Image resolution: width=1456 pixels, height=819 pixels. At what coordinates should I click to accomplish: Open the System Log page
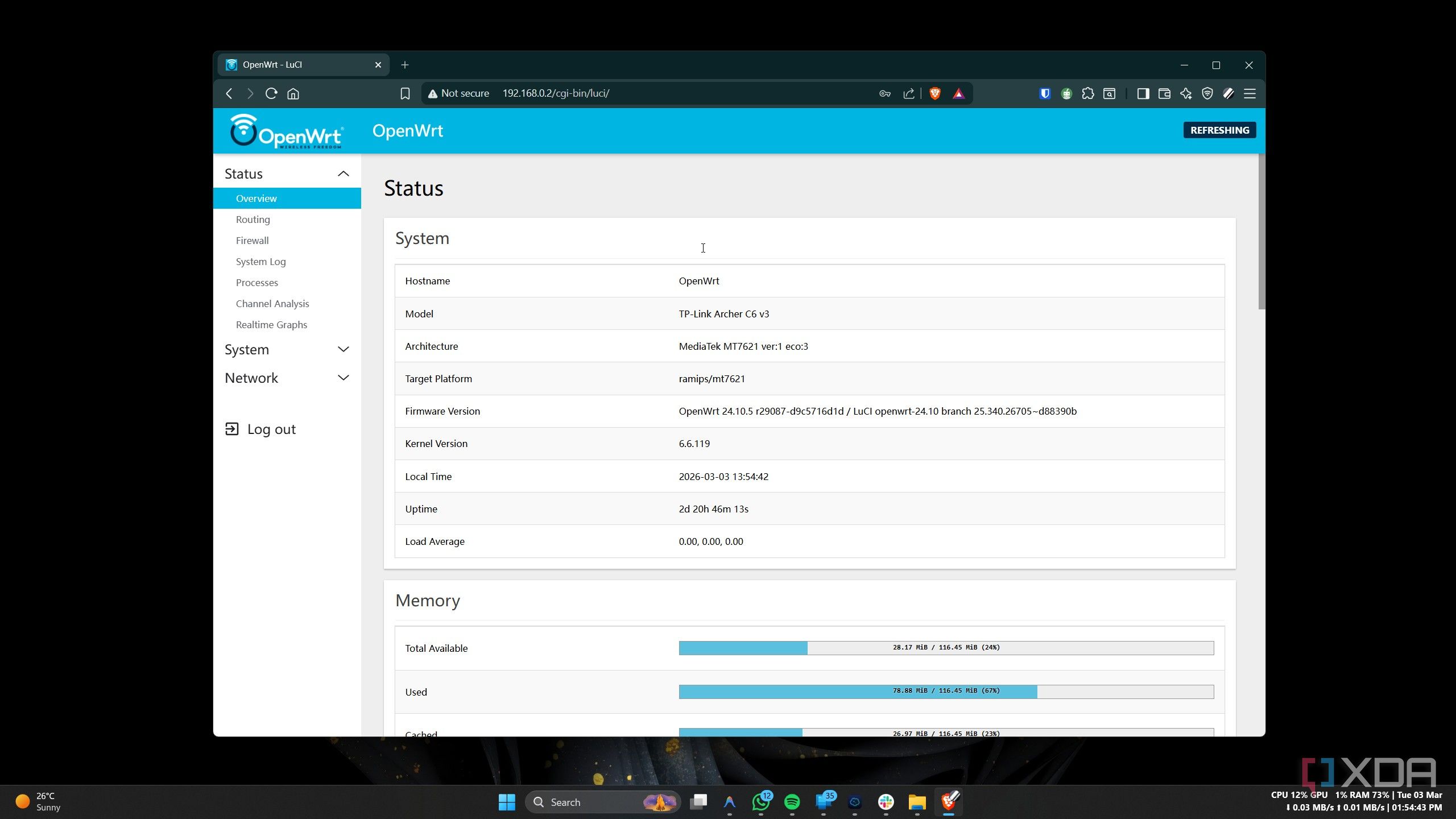(x=261, y=261)
